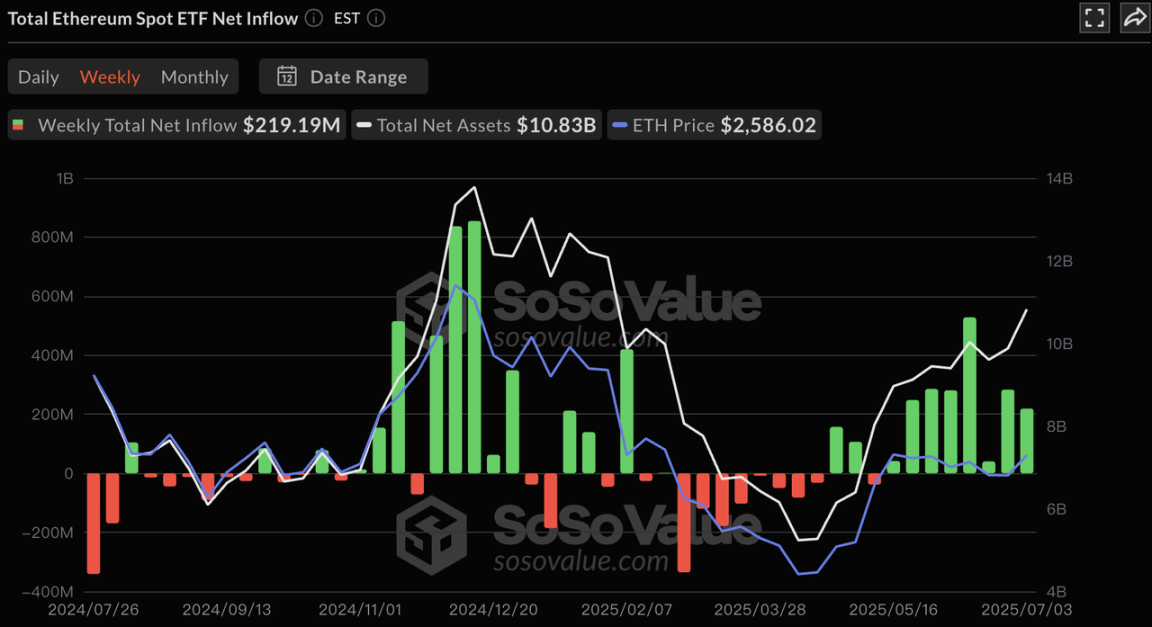This screenshot has width=1152, height=627.
Task: Click white Total Net Assets legend marker
Action: coord(364,126)
